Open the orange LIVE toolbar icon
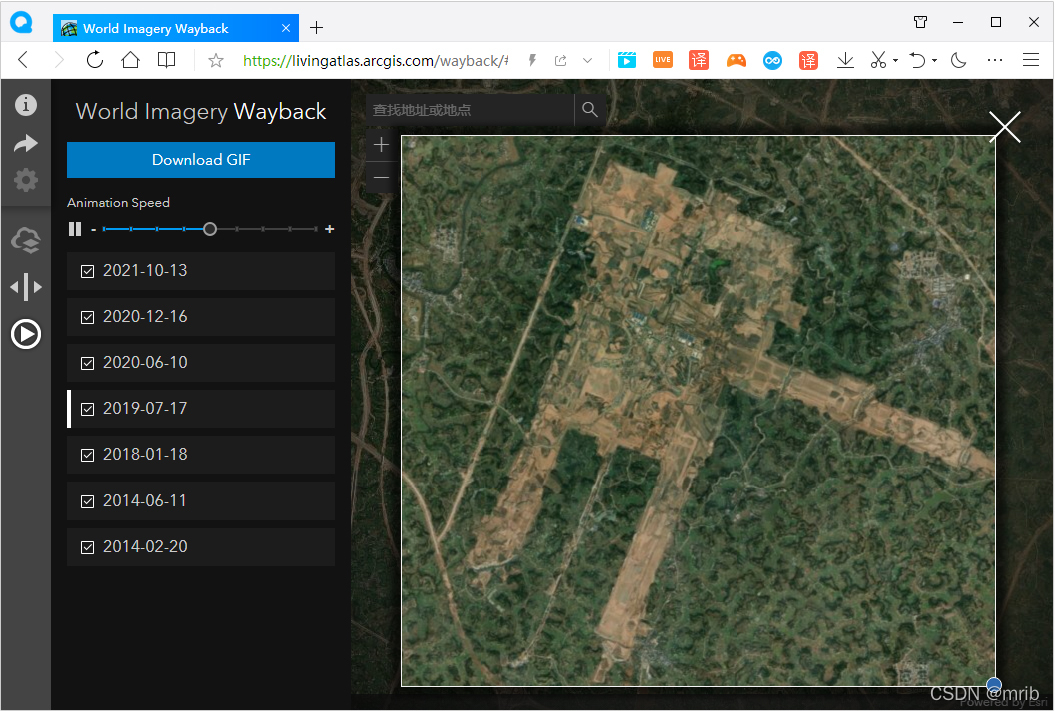Image resolution: width=1055 pixels, height=711 pixels. pyautogui.click(x=663, y=60)
